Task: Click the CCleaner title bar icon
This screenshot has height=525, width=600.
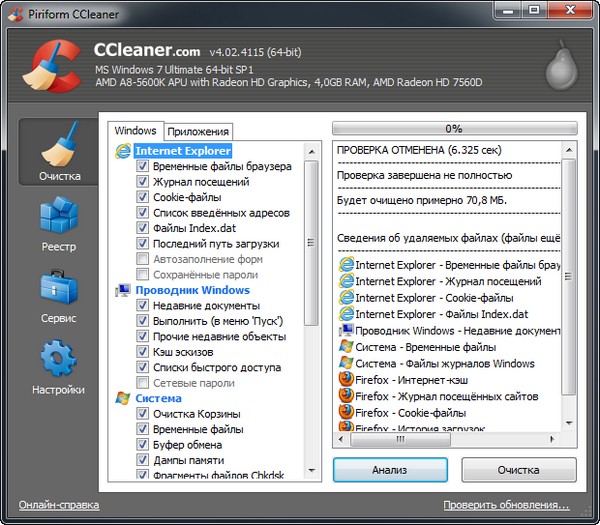Action: (16, 14)
